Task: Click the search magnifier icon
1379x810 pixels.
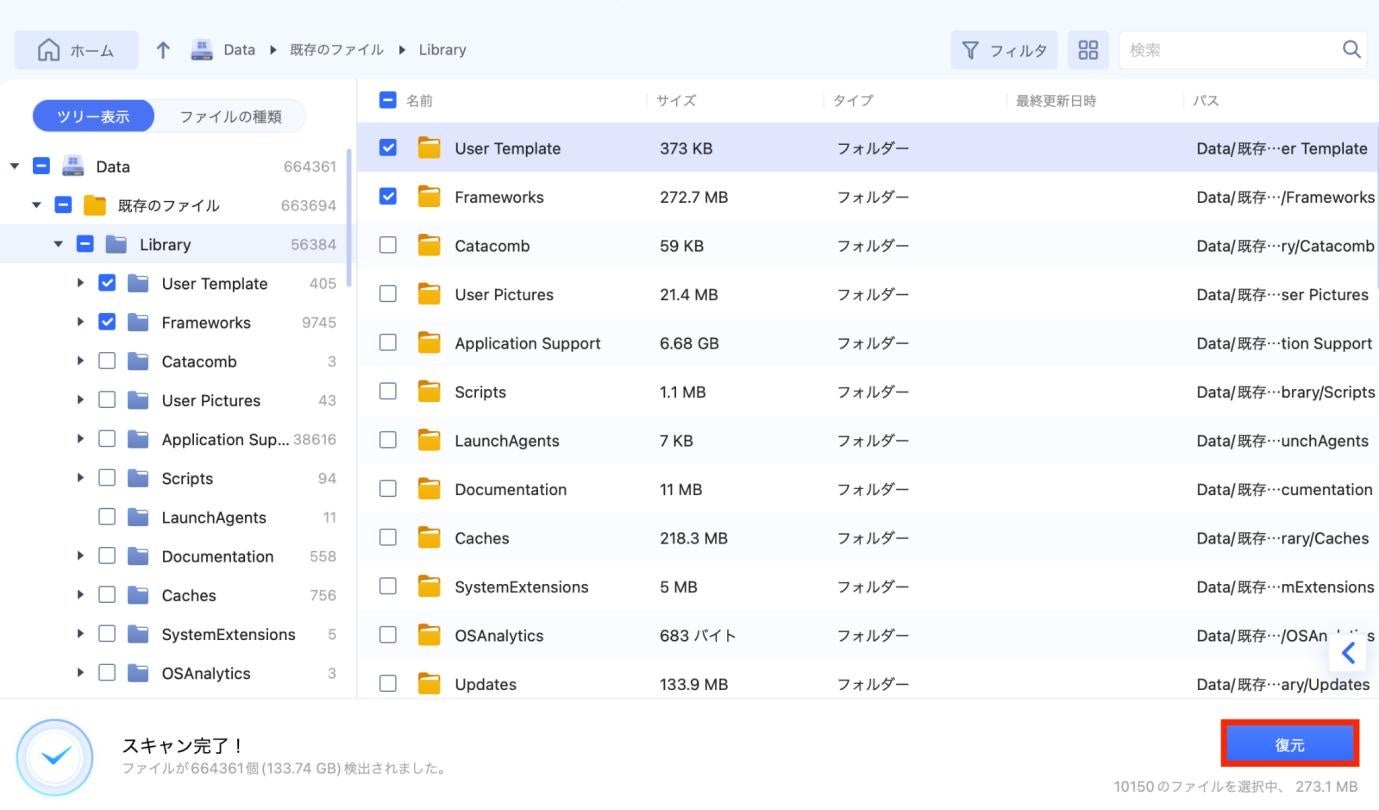Action: pyautogui.click(x=1351, y=50)
